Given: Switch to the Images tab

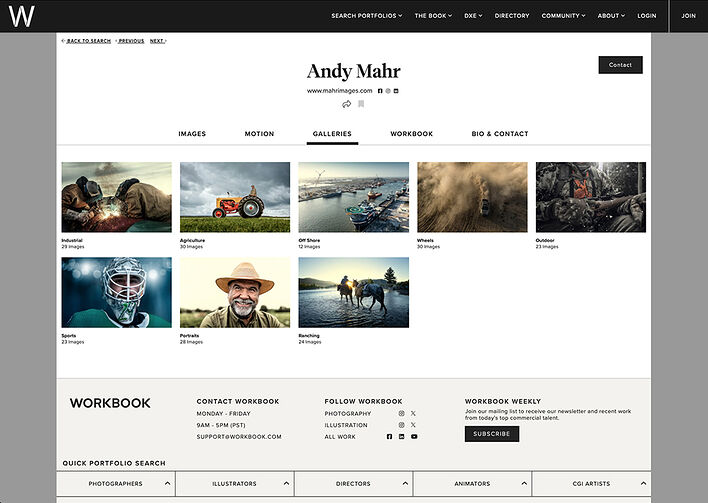Looking at the screenshot, I should click(192, 134).
